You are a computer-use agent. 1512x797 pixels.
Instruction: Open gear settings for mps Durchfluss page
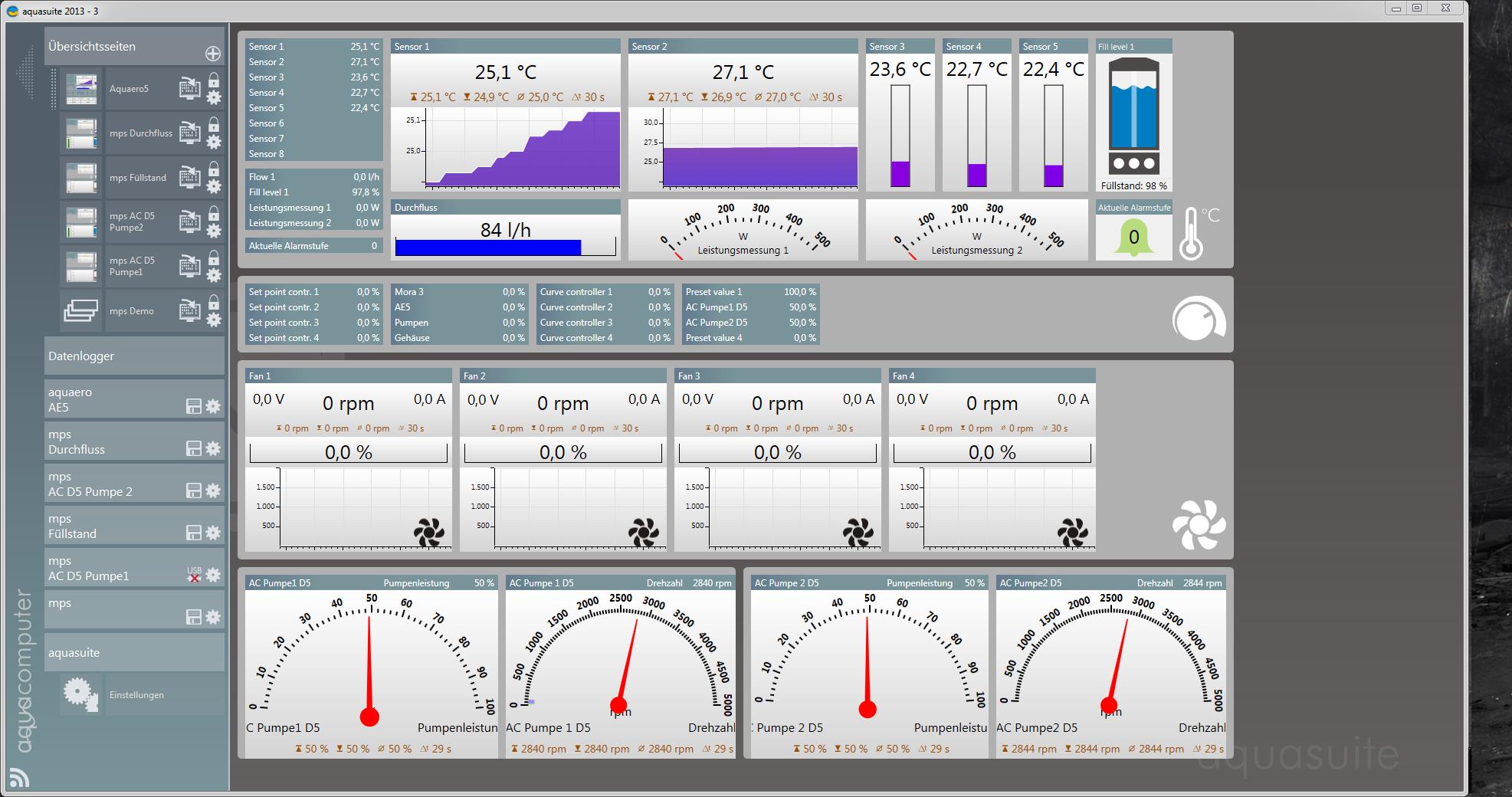coord(214,142)
